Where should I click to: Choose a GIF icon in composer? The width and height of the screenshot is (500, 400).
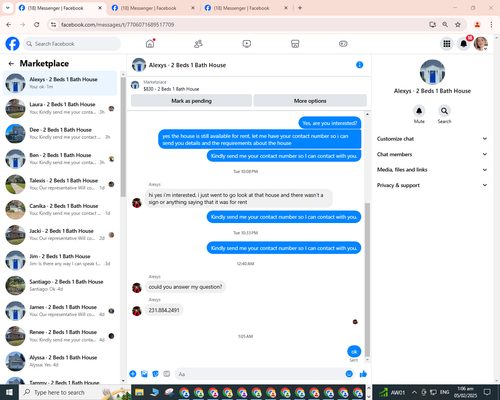167,374
